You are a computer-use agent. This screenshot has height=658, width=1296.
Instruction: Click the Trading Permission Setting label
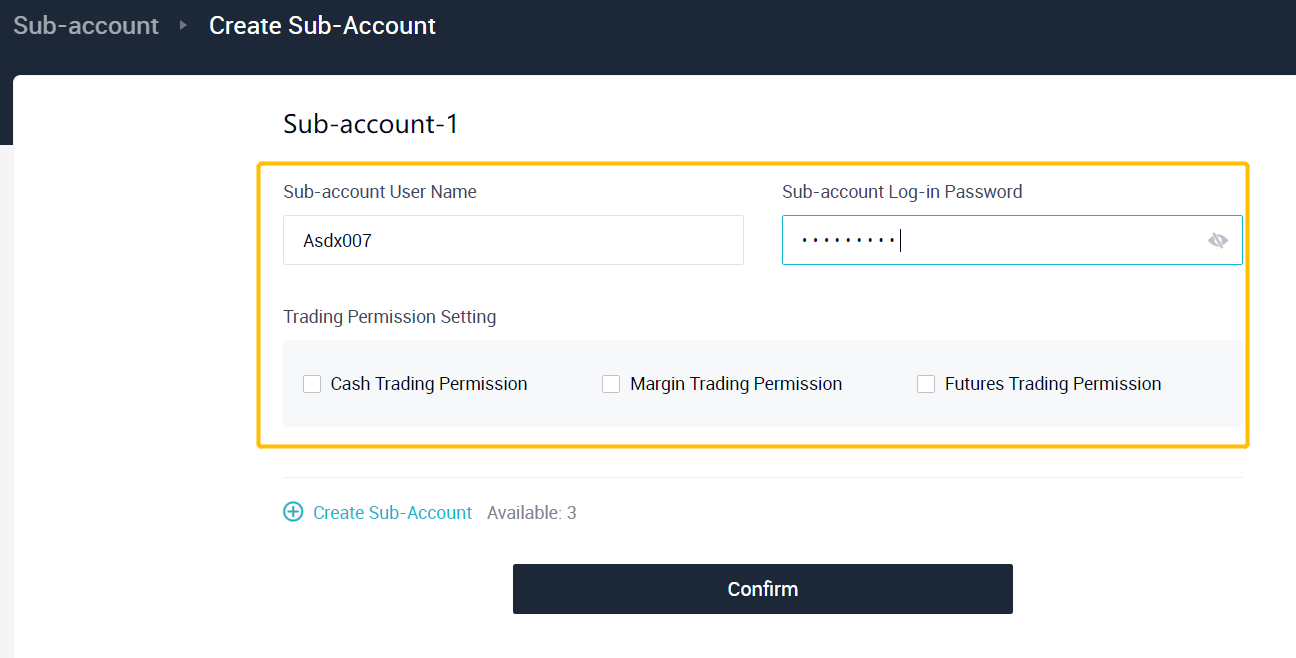tap(390, 317)
